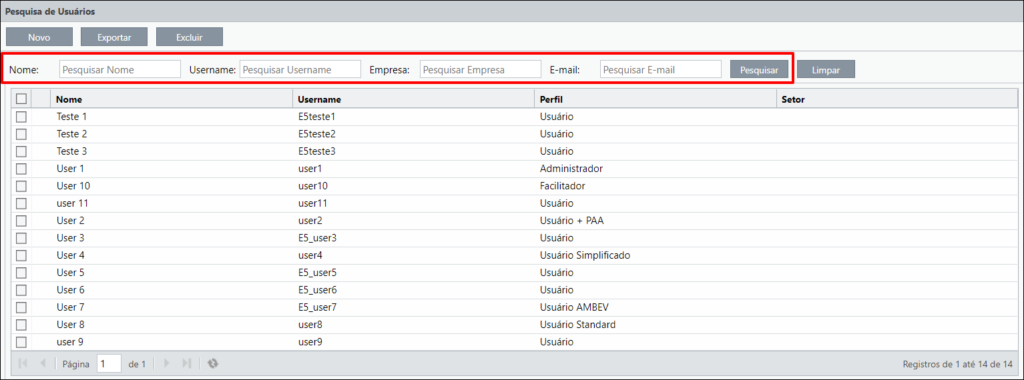Select the username cell user10
This screenshot has width=1024, height=380.
click(313, 186)
